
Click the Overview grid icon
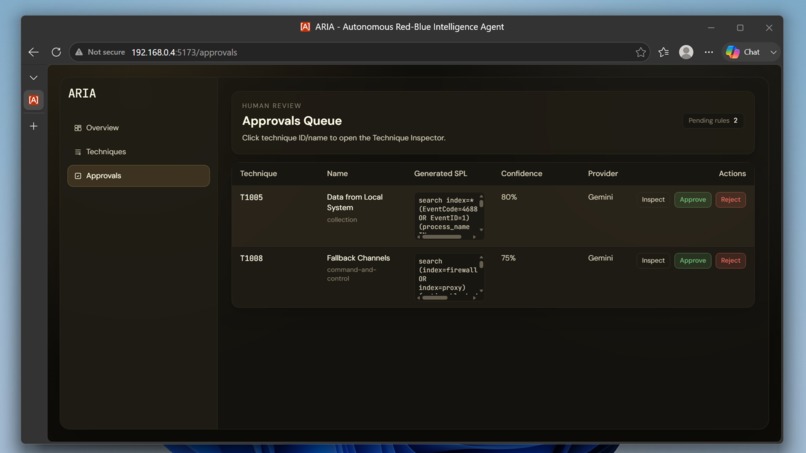point(78,128)
